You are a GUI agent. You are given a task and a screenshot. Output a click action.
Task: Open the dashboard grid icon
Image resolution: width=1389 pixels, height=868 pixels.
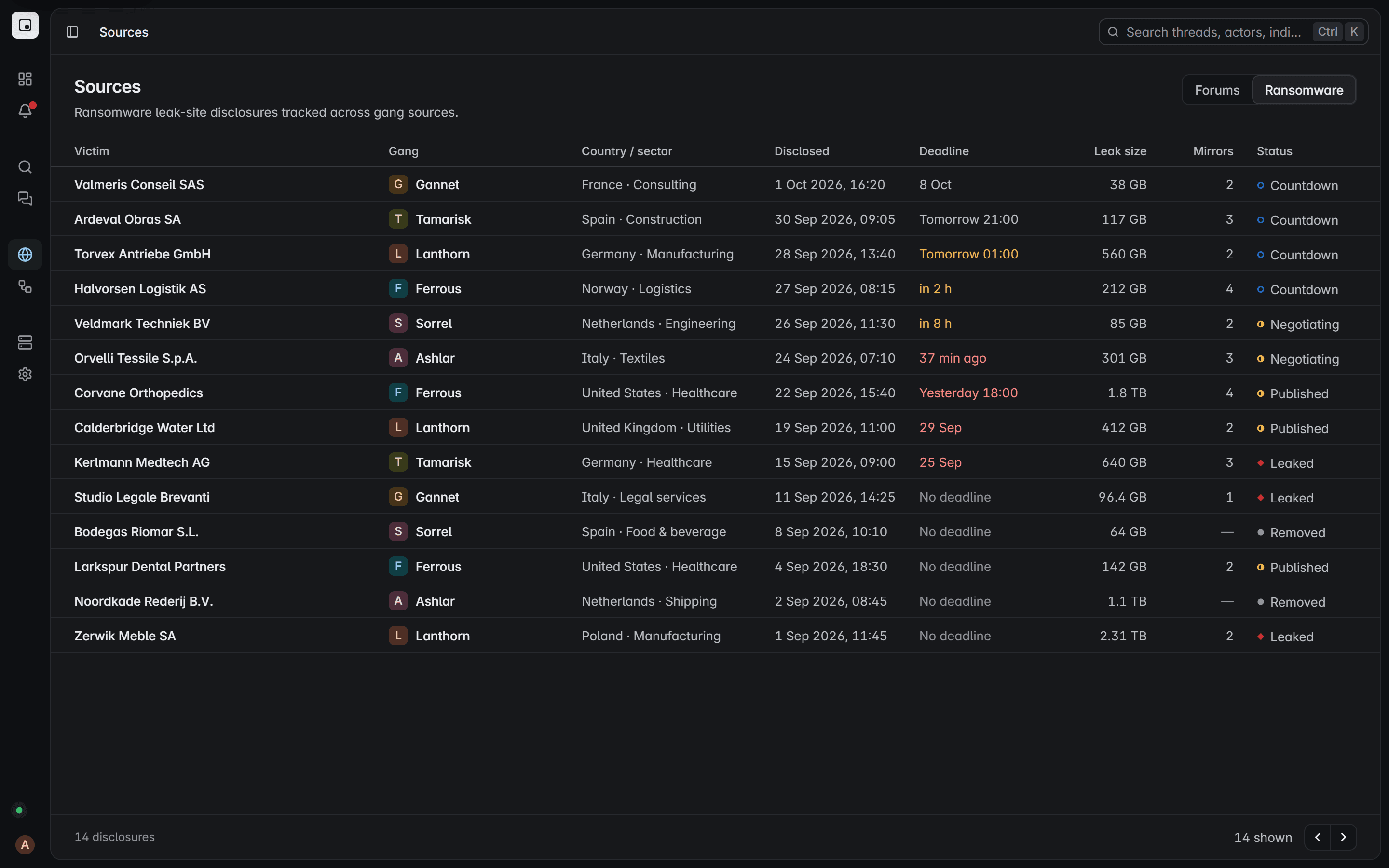[25, 79]
